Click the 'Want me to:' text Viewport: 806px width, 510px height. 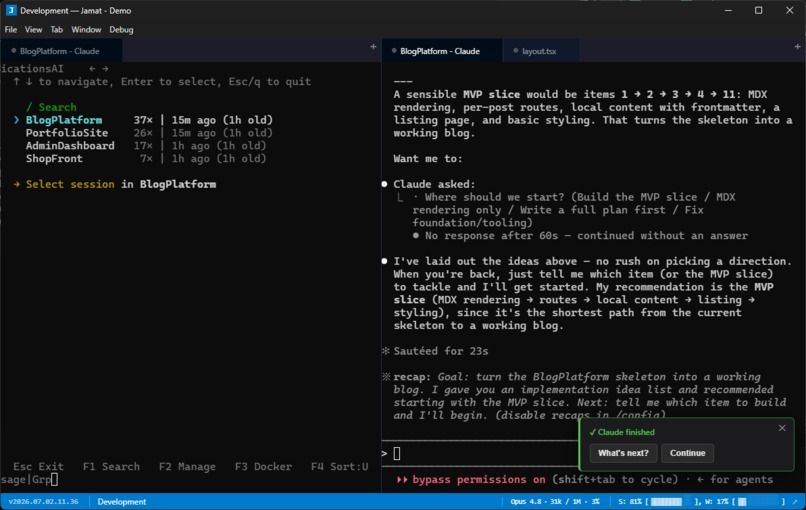(428, 158)
